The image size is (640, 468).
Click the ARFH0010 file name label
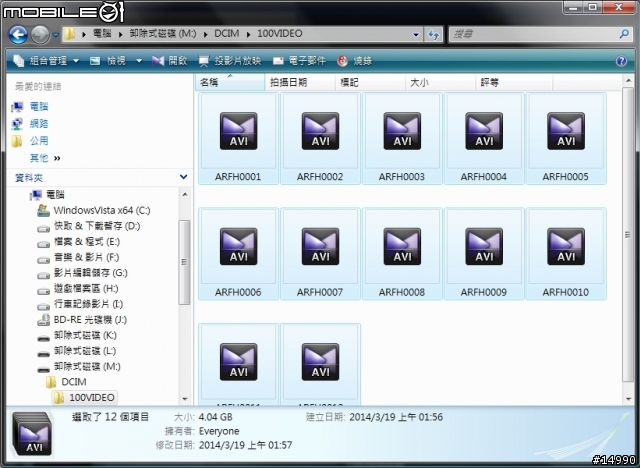click(x=565, y=293)
